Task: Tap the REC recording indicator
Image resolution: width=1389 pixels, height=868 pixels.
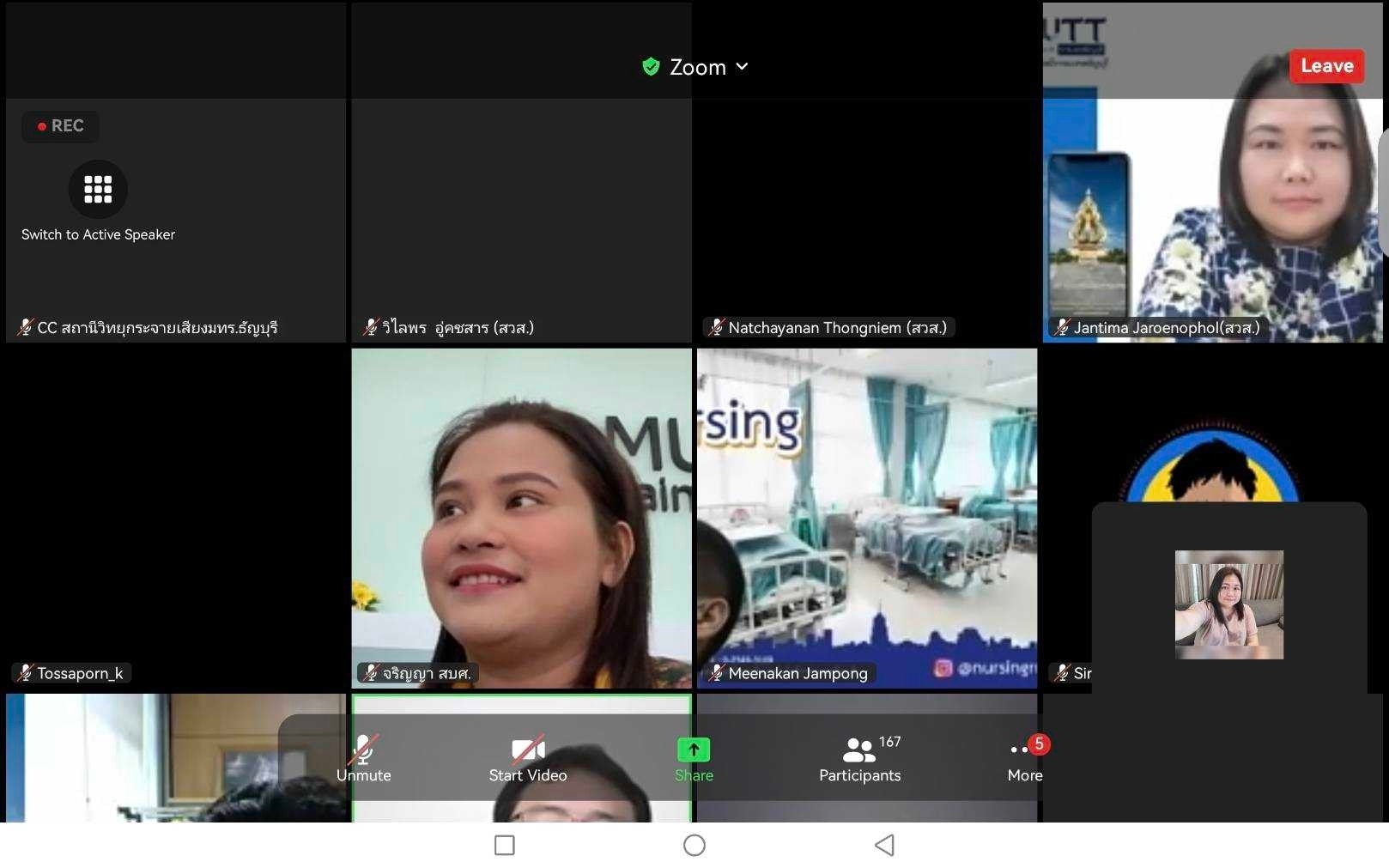Action: (x=60, y=126)
